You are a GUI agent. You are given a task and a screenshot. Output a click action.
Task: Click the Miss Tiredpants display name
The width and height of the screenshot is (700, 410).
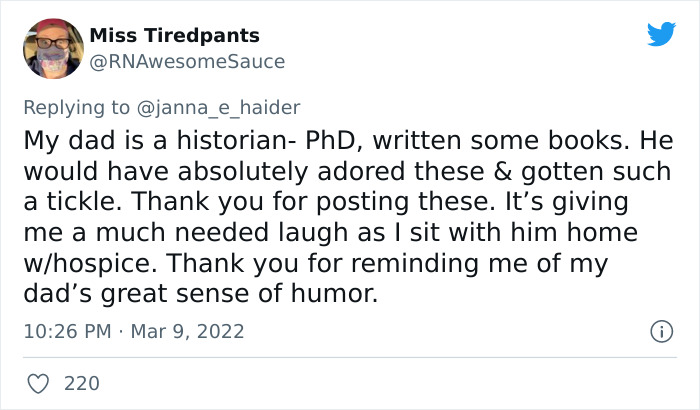(175, 35)
